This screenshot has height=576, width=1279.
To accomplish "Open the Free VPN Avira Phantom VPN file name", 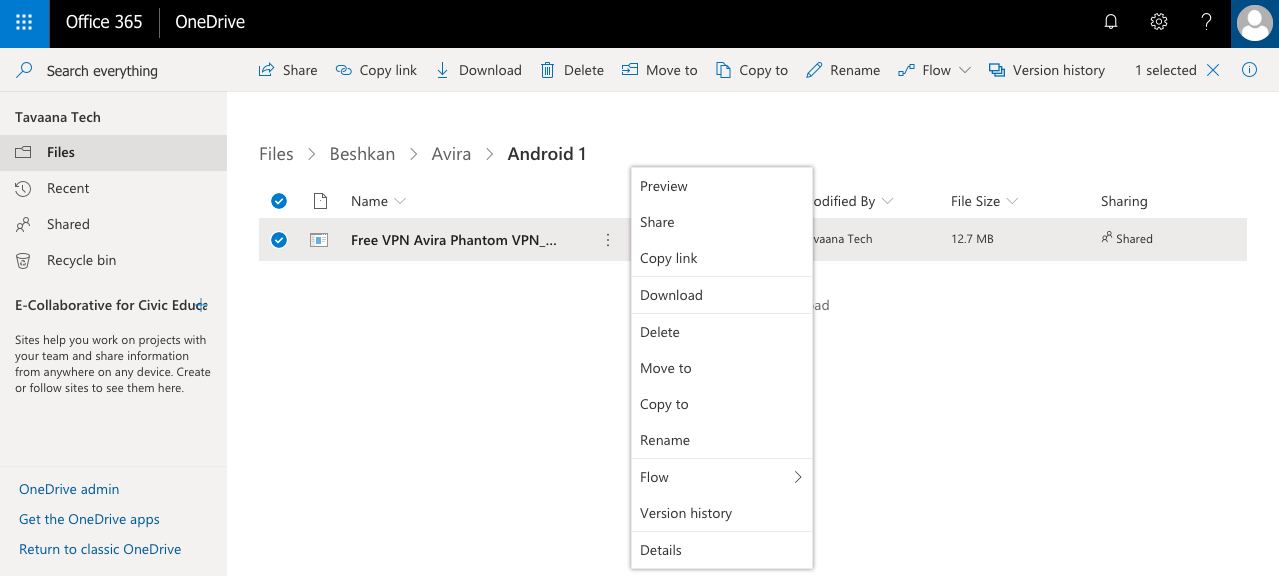I will pos(454,240).
